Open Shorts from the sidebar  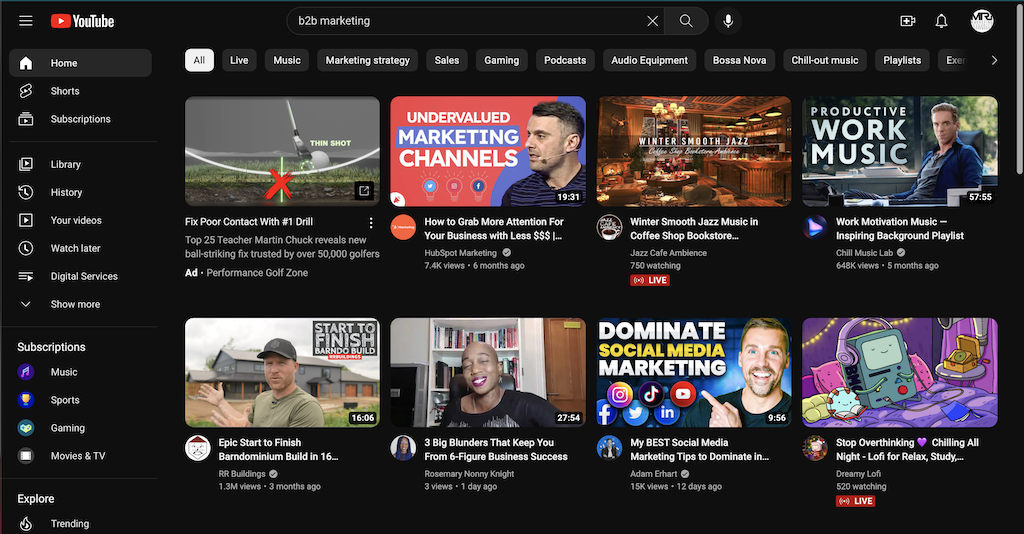pos(80,91)
